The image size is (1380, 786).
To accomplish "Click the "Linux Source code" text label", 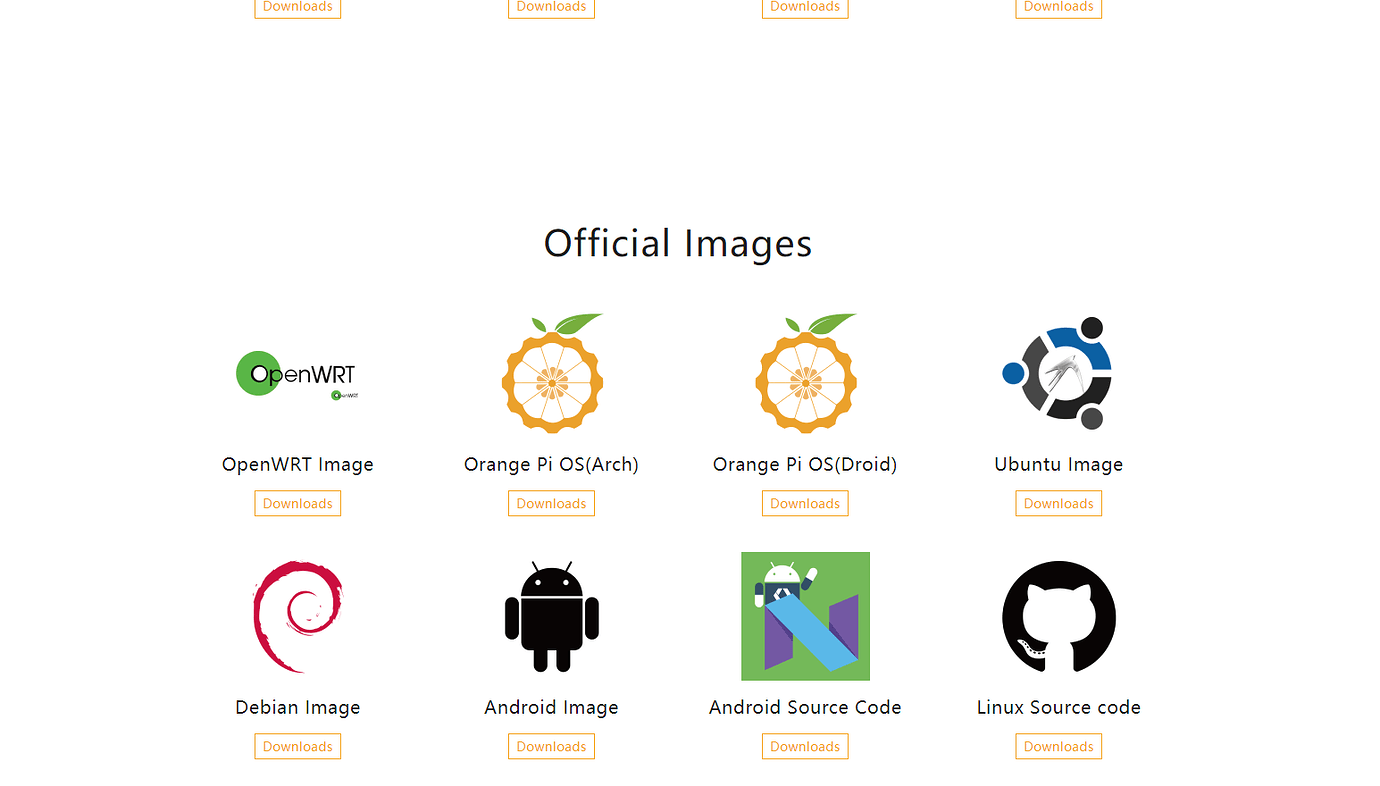I will pos(1058,707).
